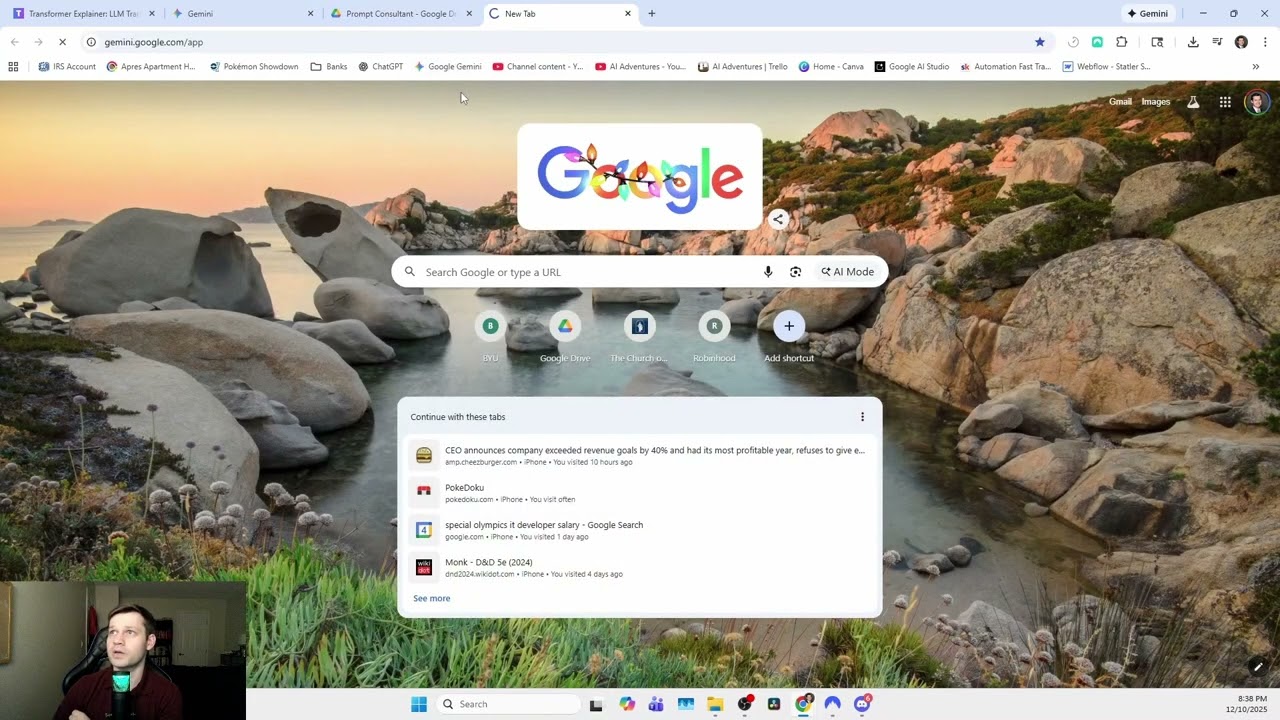Open Chrome profile avatar in toolbar
Image resolution: width=1280 pixels, height=720 pixels.
coord(1241,42)
